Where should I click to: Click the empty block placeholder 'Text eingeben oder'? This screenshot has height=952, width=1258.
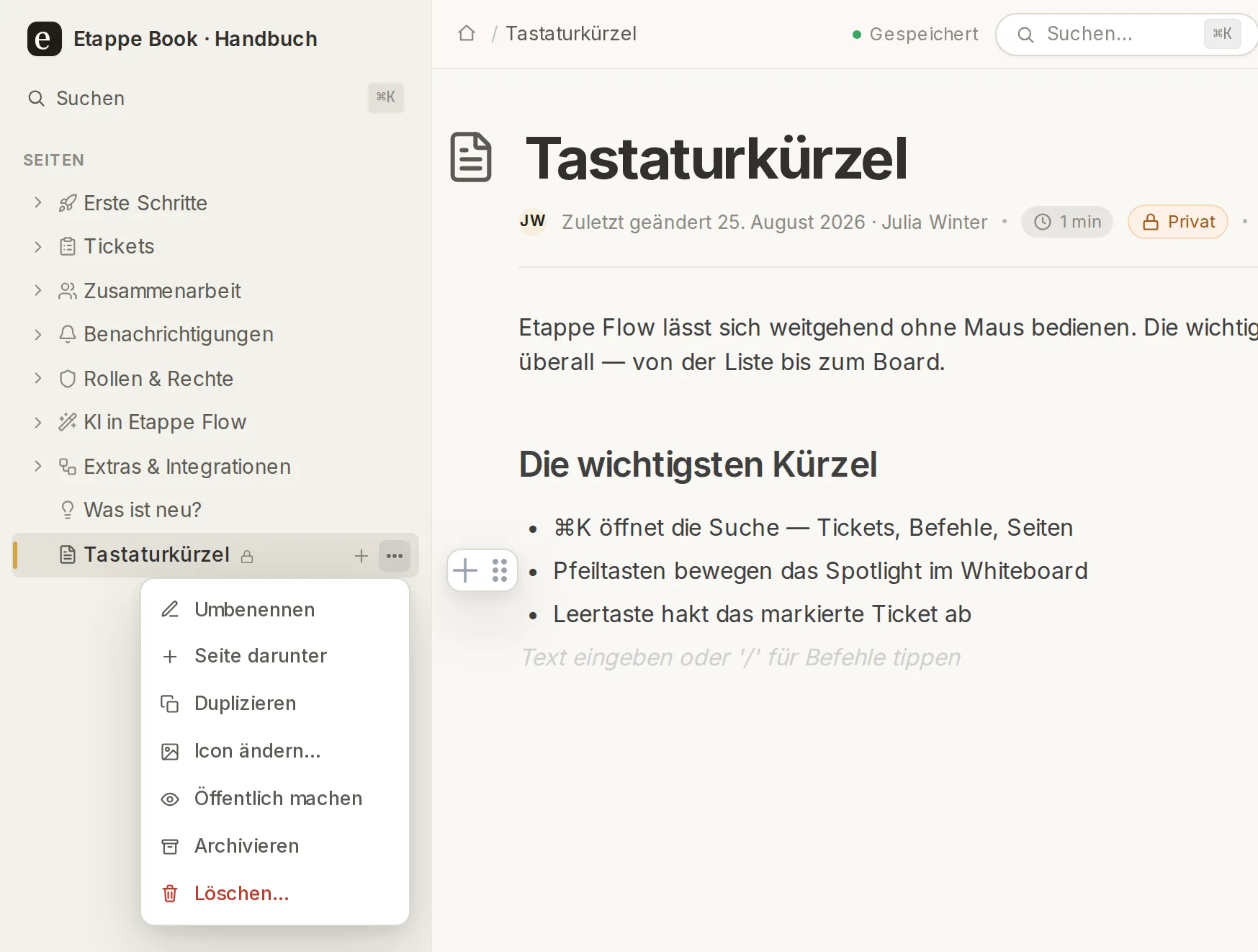pyautogui.click(x=741, y=657)
